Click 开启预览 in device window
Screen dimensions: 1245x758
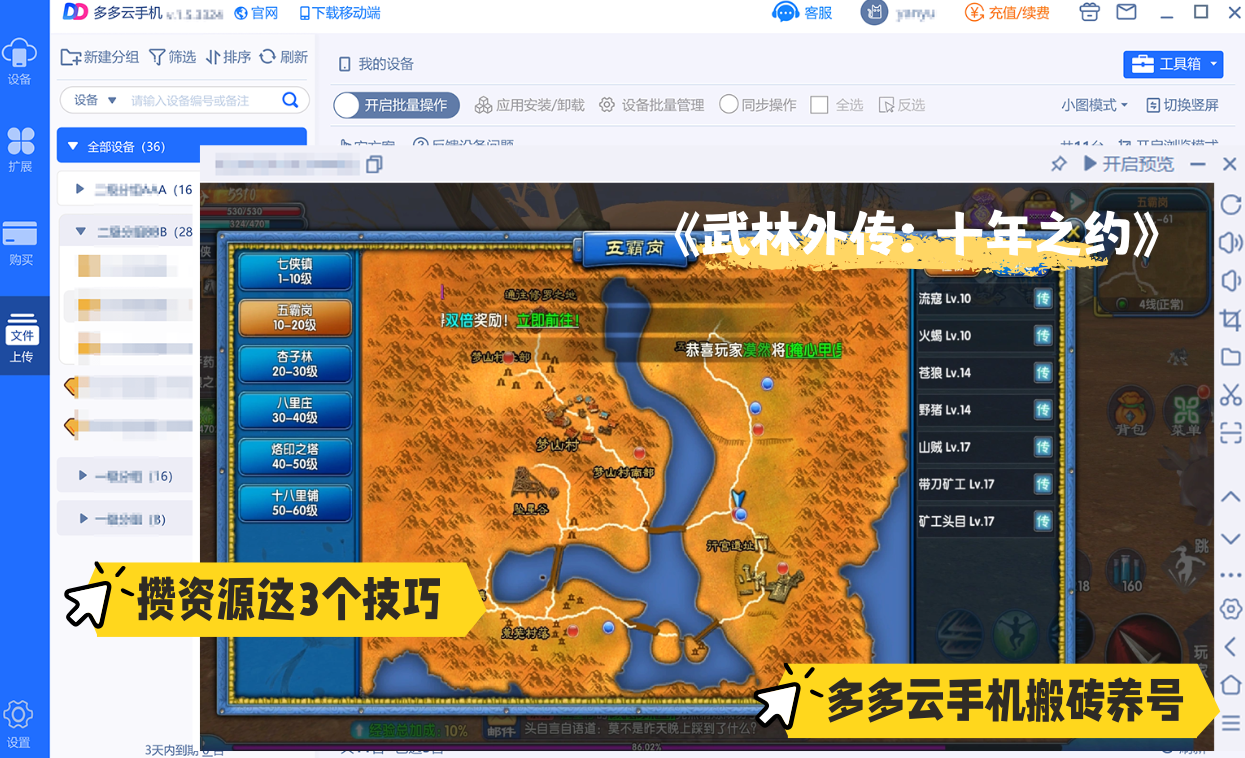coord(1129,164)
